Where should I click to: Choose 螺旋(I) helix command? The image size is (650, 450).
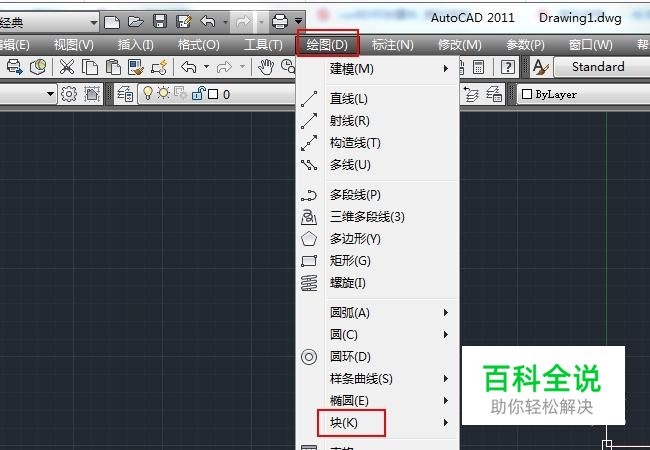click(x=377, y=283)
